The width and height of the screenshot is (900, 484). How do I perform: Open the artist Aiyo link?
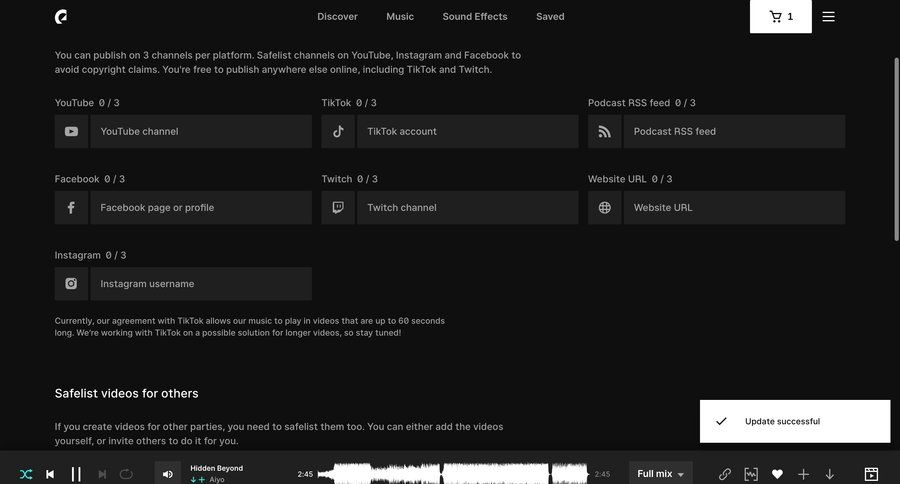pyautogui.click(x=217, y=479)
